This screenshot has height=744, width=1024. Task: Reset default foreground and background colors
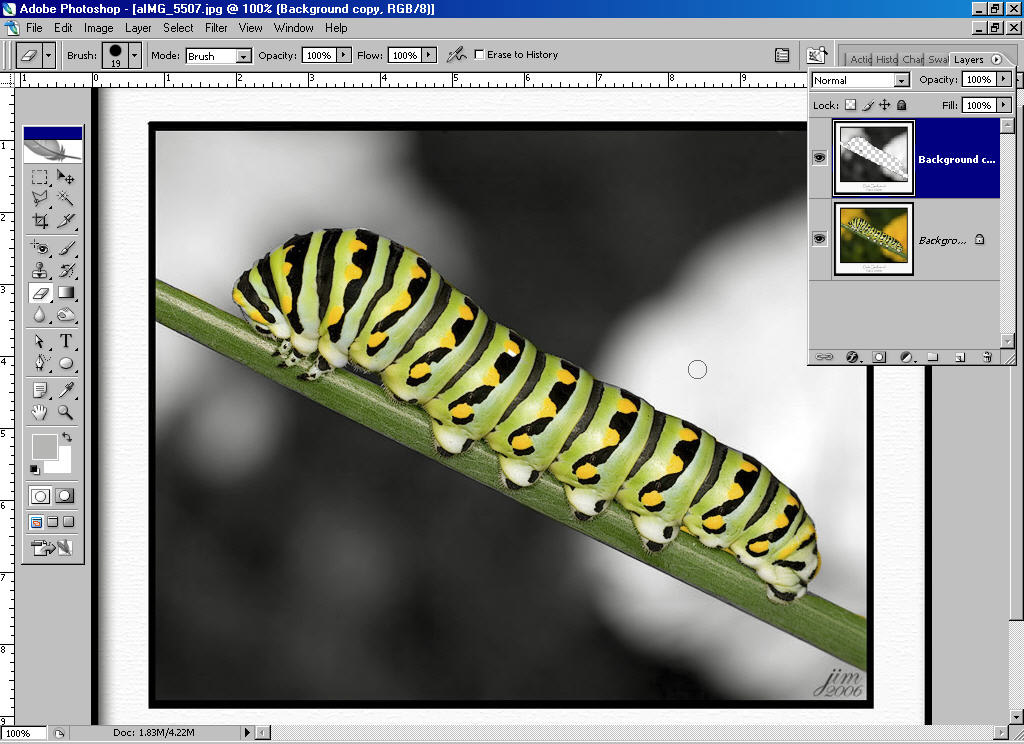click(35, 469)
